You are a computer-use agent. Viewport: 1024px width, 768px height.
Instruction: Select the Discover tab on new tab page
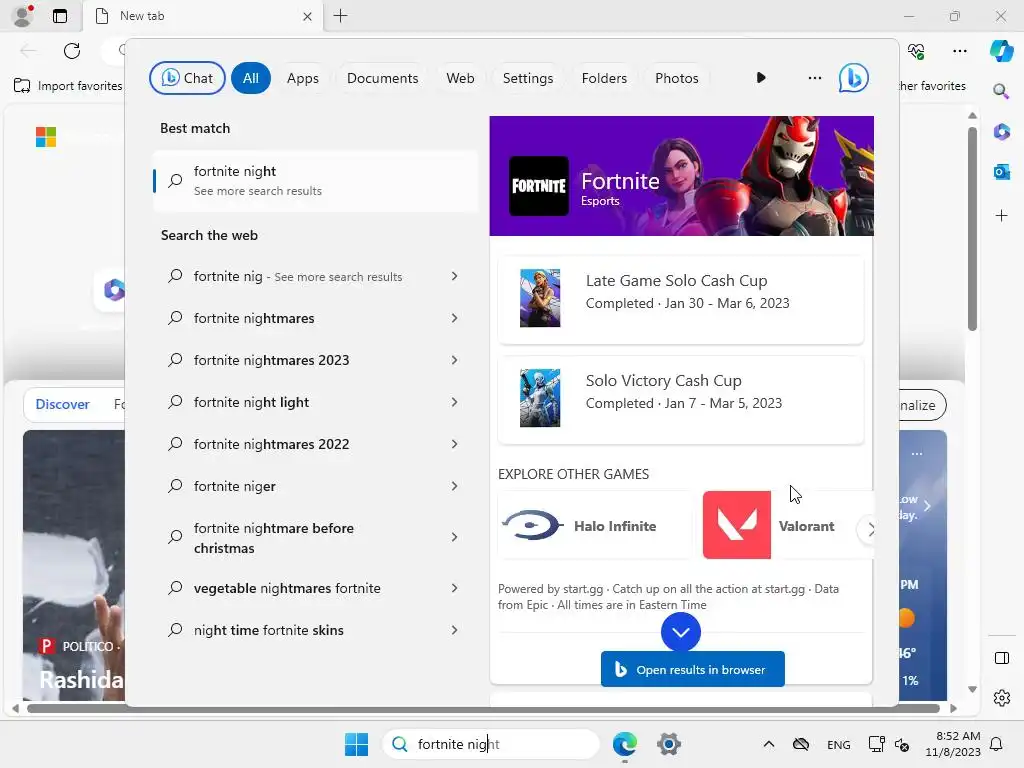tap(62, 404)
